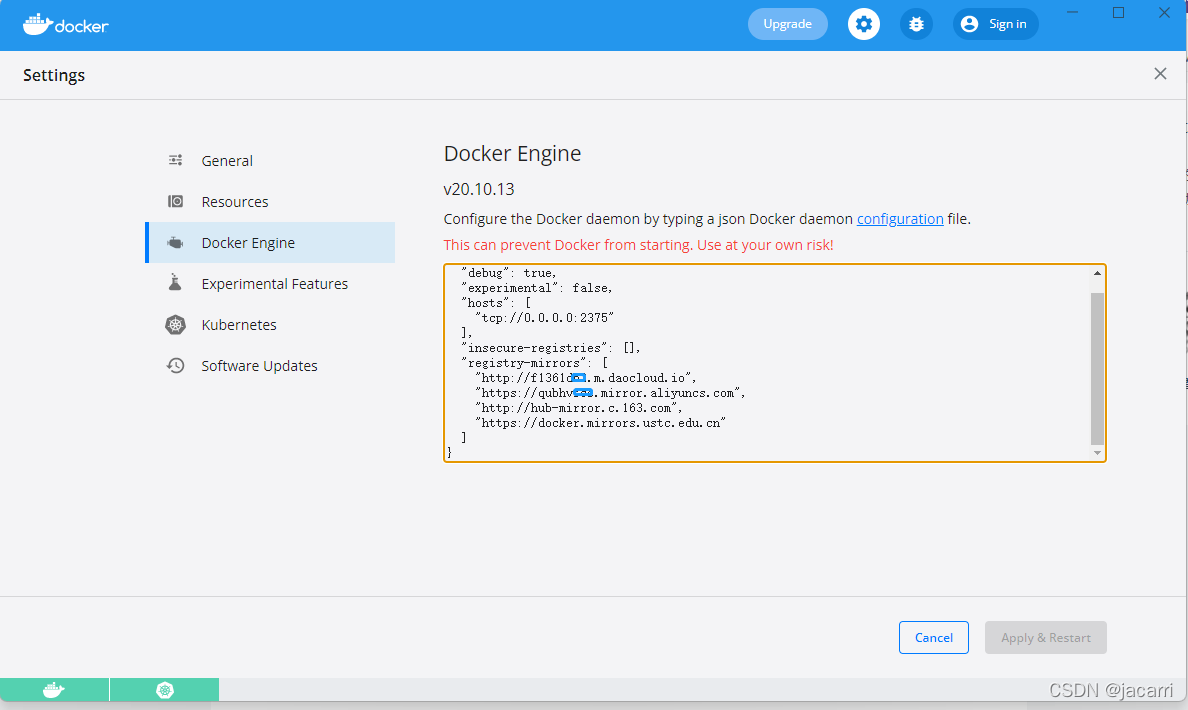The height and width of the screenshot is (710, 1188).
Task: Click the Kubernetes status icon at bottom
Action: [x=164, y=690]
